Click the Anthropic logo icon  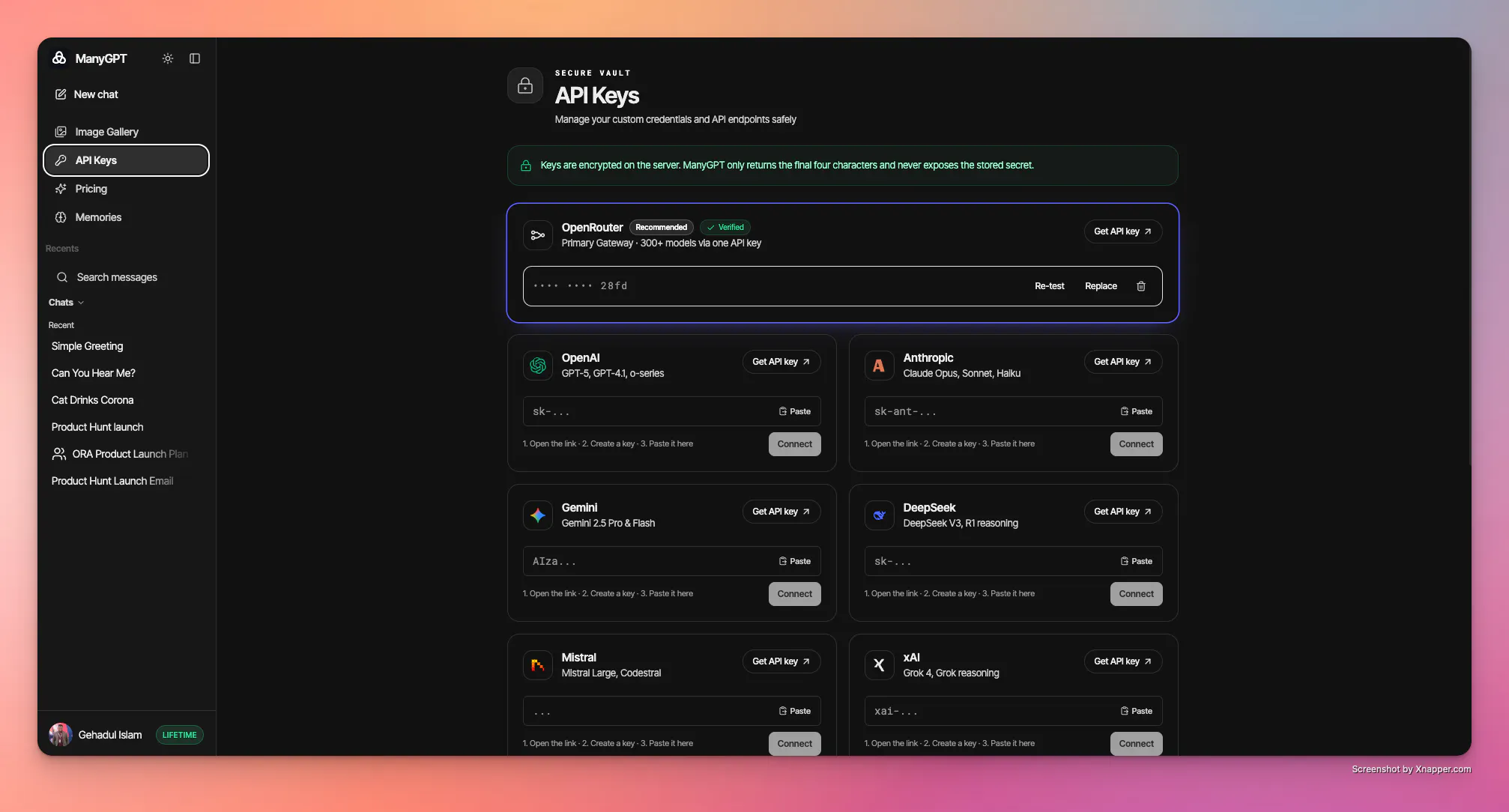coord(880,366)
